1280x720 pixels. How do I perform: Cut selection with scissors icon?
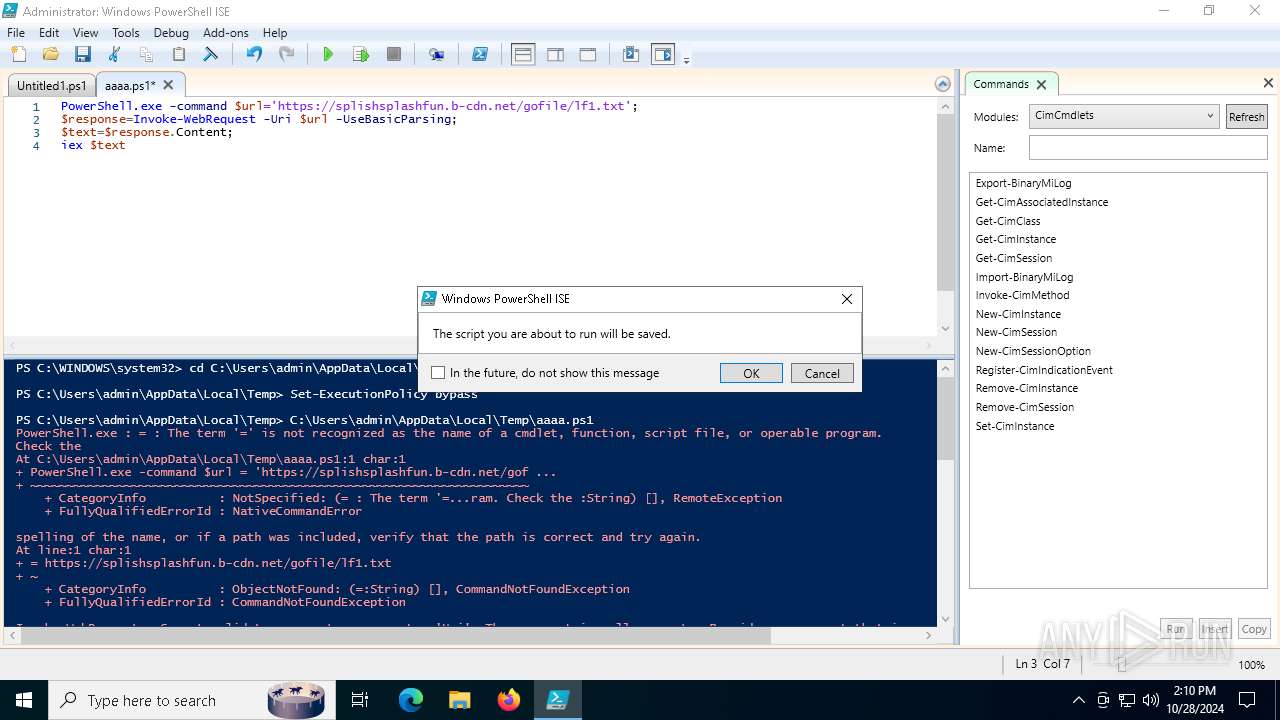pyautogui.click(x=114, y=55)
